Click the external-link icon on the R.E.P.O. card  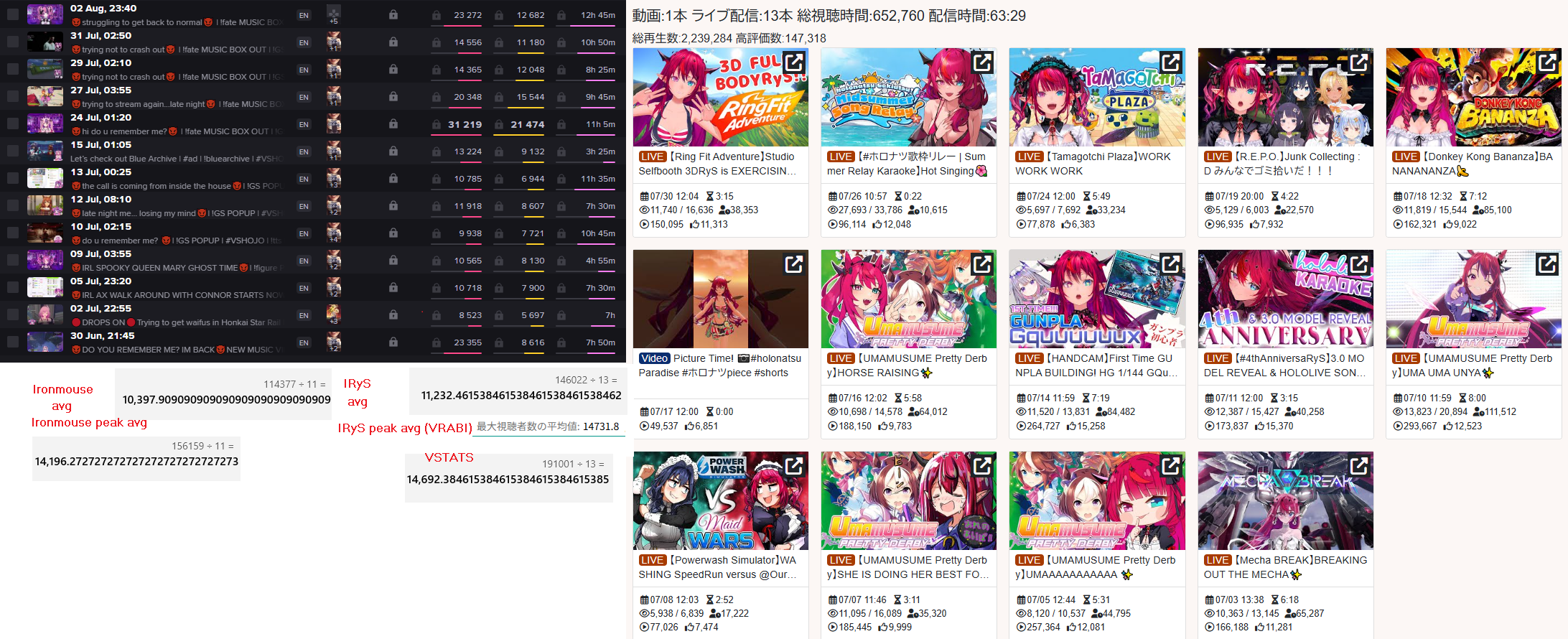coord(1359,63)
